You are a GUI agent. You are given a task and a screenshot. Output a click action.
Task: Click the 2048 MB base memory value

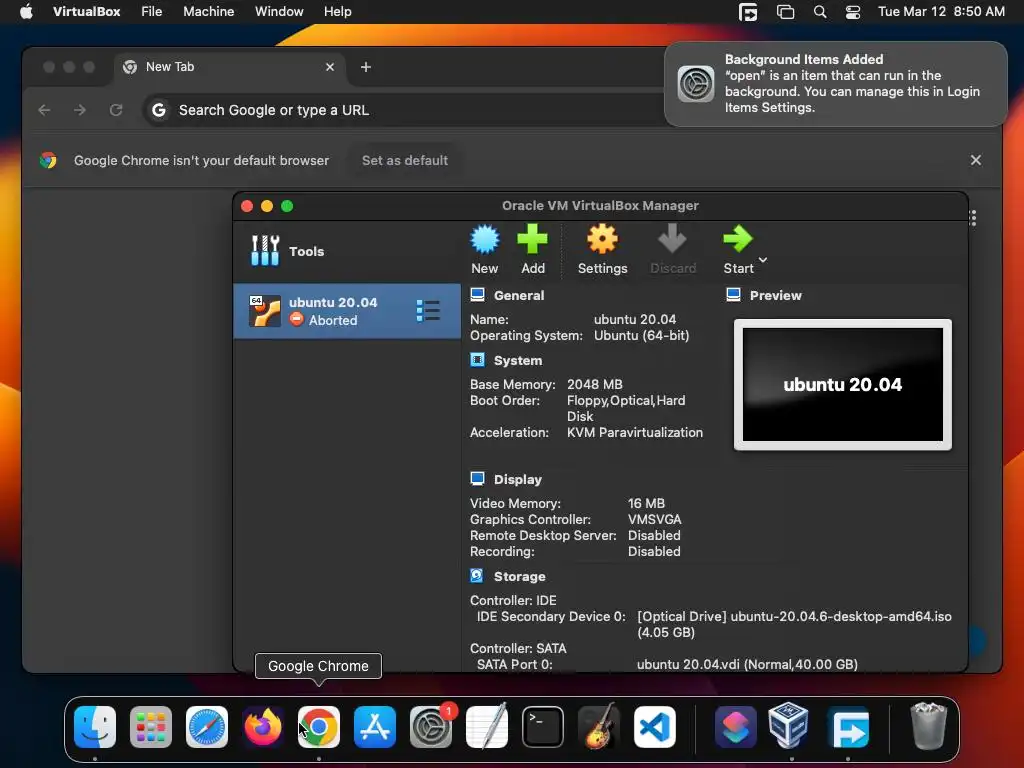[x=594, y=385]
